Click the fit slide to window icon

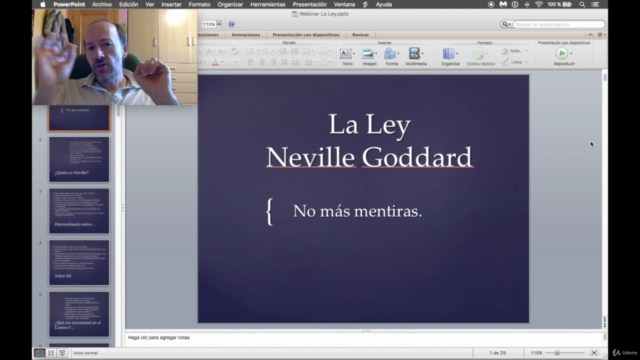point(594,353)
